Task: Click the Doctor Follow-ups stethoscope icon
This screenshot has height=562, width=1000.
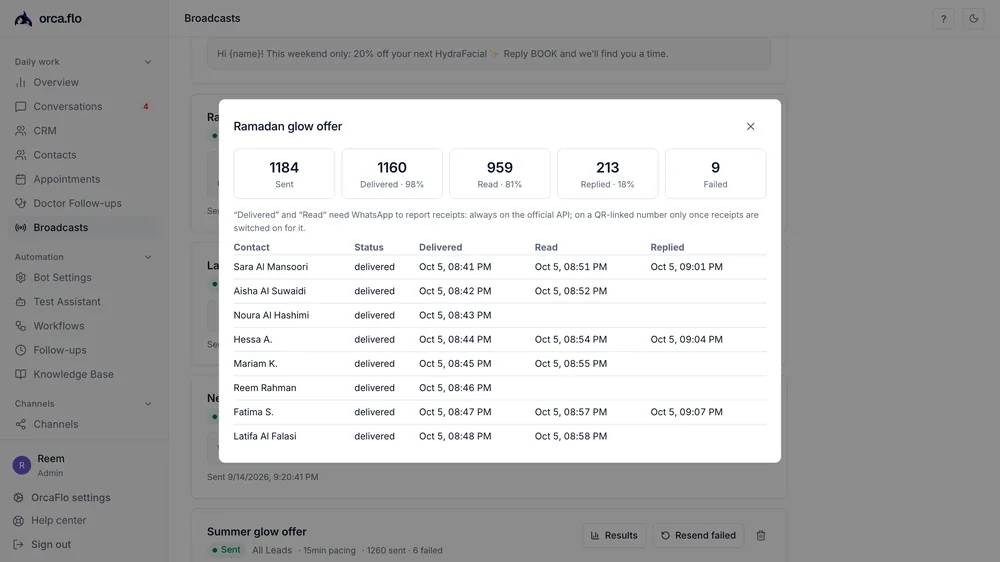Action: (21, 203)
